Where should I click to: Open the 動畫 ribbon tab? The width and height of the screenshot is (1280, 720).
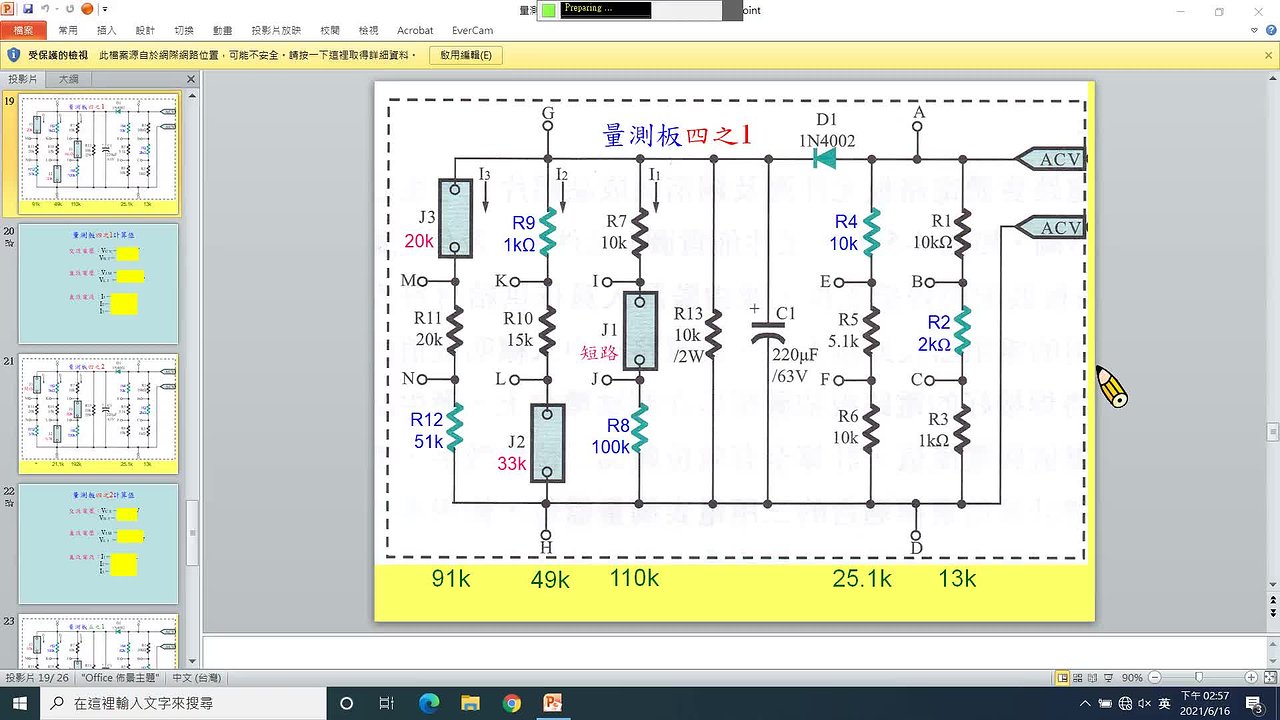[222, 31]
